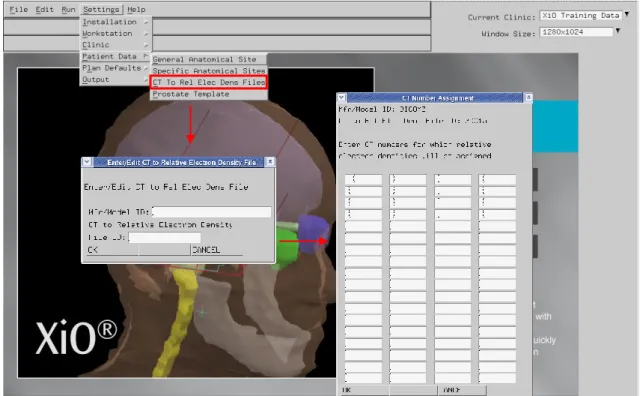Click second-row cell in fourth column
This screenshot has height=396, width=640.
click(497, 191)
